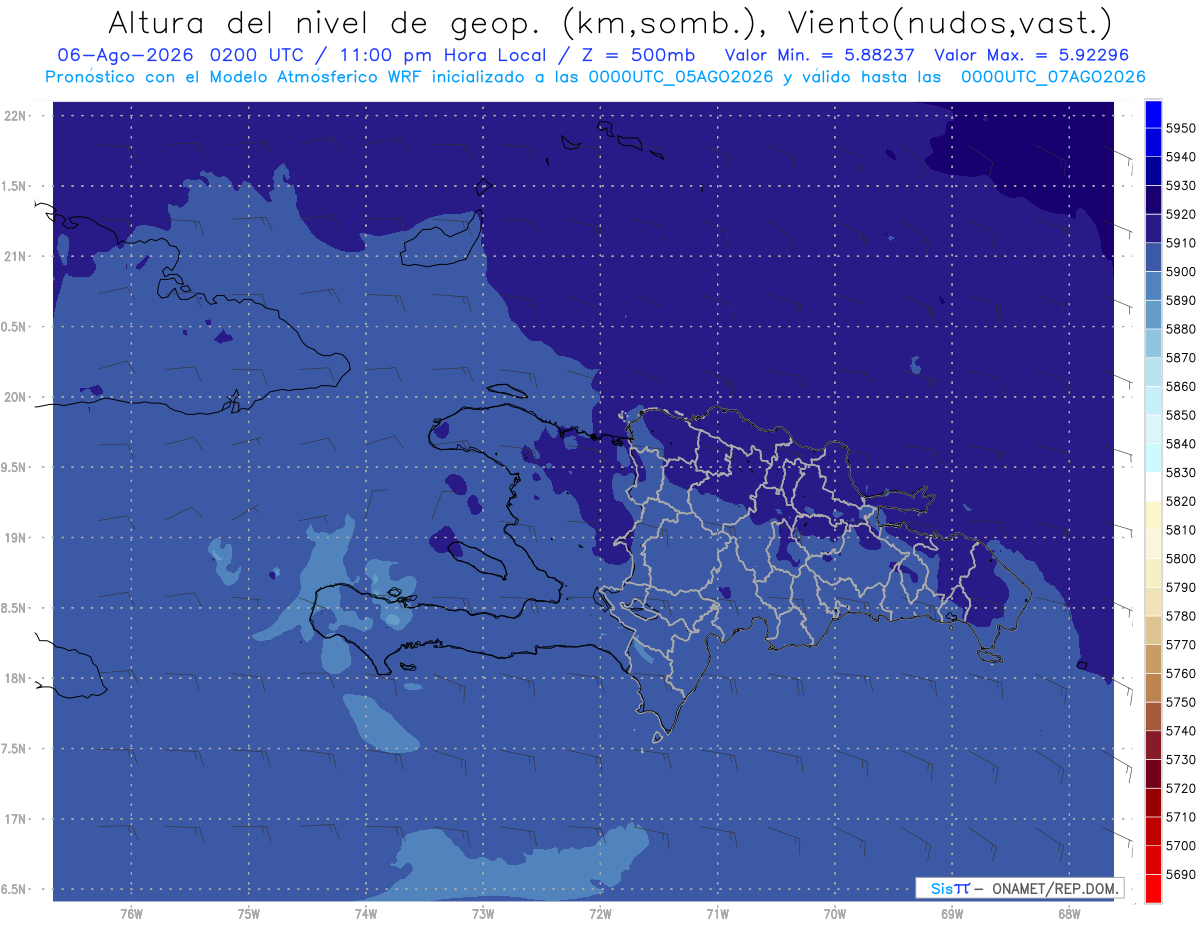Click the 5920 colorbar label
The height and width of the screenshot is (927, 1200).
[1181, 215]
